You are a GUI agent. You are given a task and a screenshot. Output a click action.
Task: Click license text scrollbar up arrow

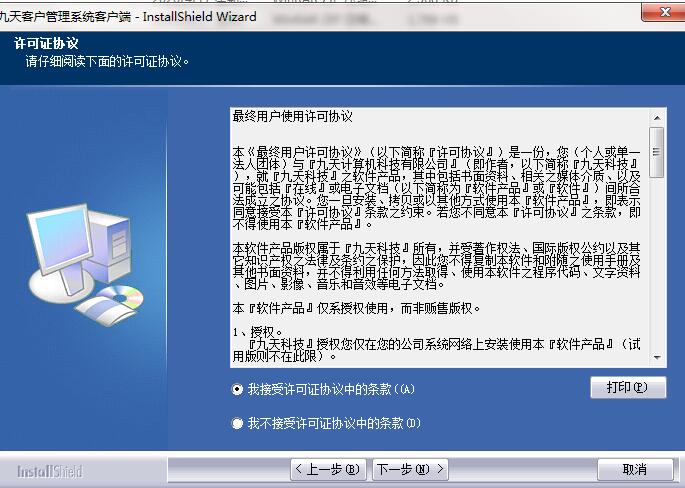[x=657, y=118]
